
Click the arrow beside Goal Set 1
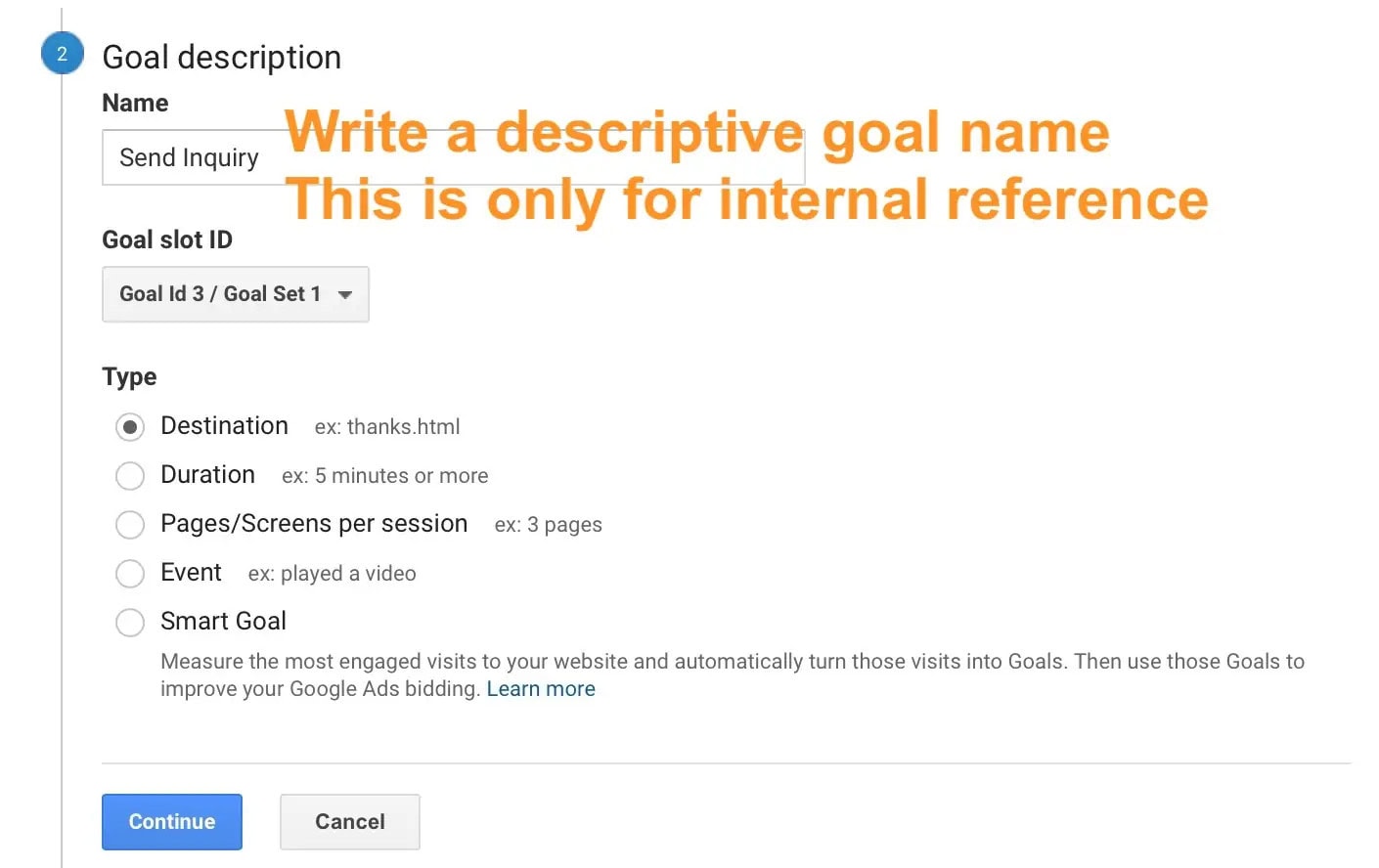[344, 294]
